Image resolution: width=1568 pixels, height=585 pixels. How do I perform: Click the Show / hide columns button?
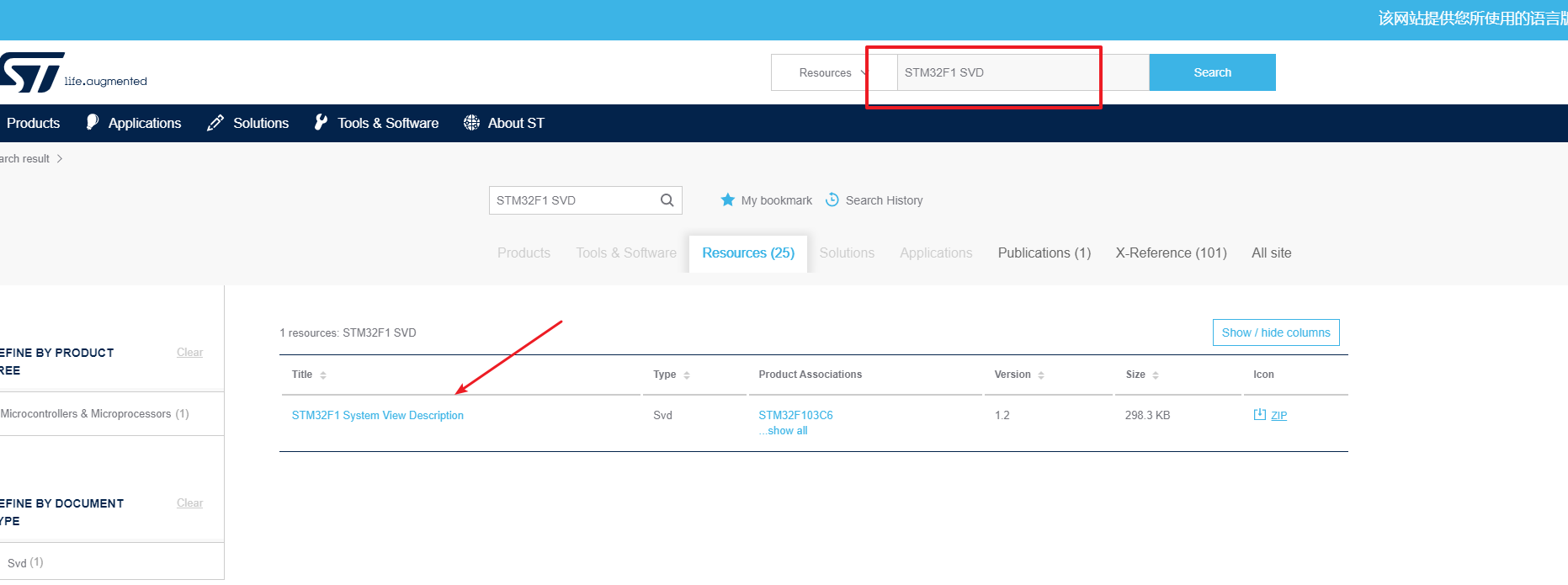tap(1276, 332)
